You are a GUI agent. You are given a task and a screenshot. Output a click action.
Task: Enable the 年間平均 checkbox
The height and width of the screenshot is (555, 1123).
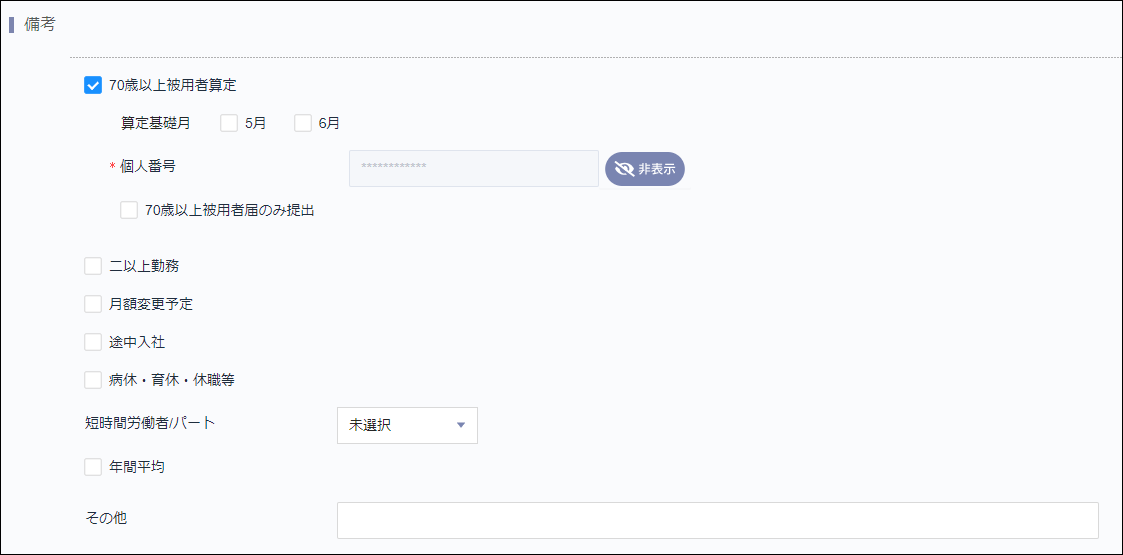93,467
